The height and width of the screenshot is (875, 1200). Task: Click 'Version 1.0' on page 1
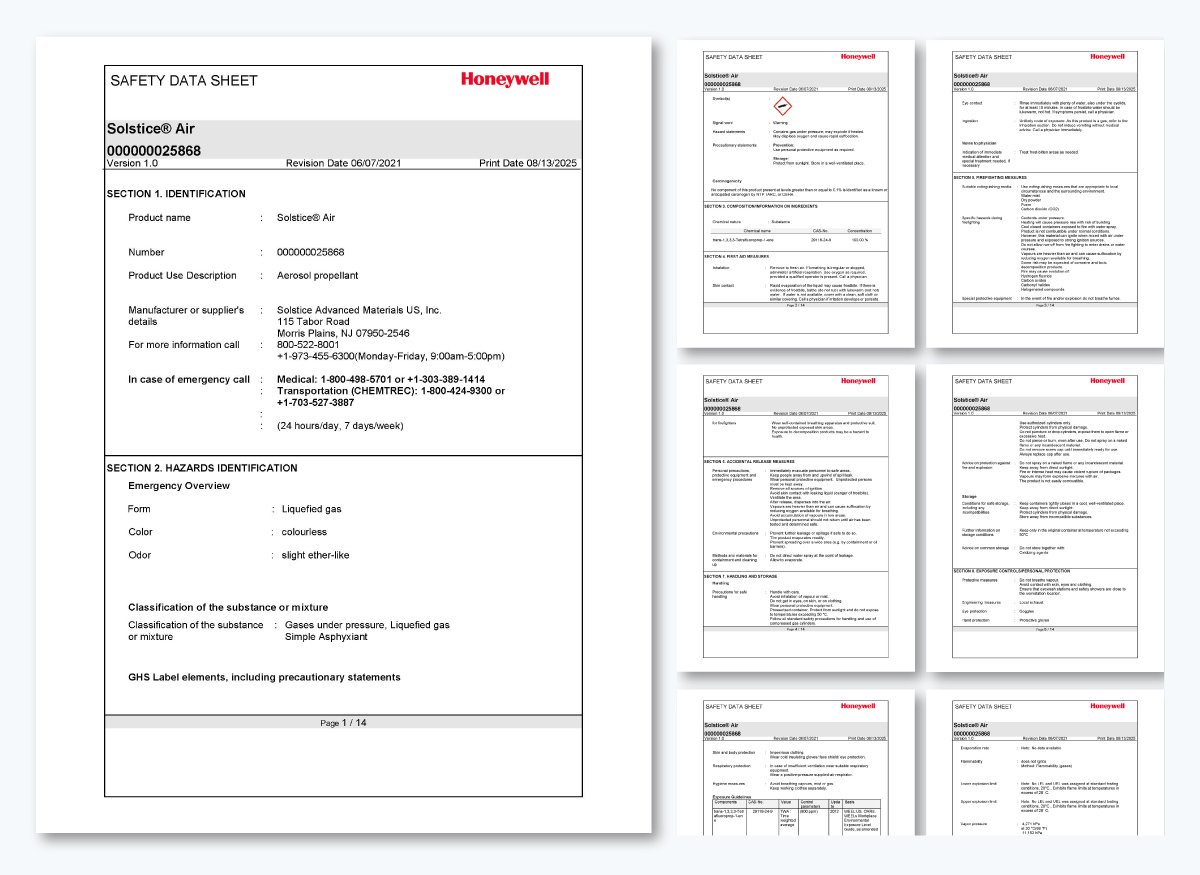(x=132, y=163)
